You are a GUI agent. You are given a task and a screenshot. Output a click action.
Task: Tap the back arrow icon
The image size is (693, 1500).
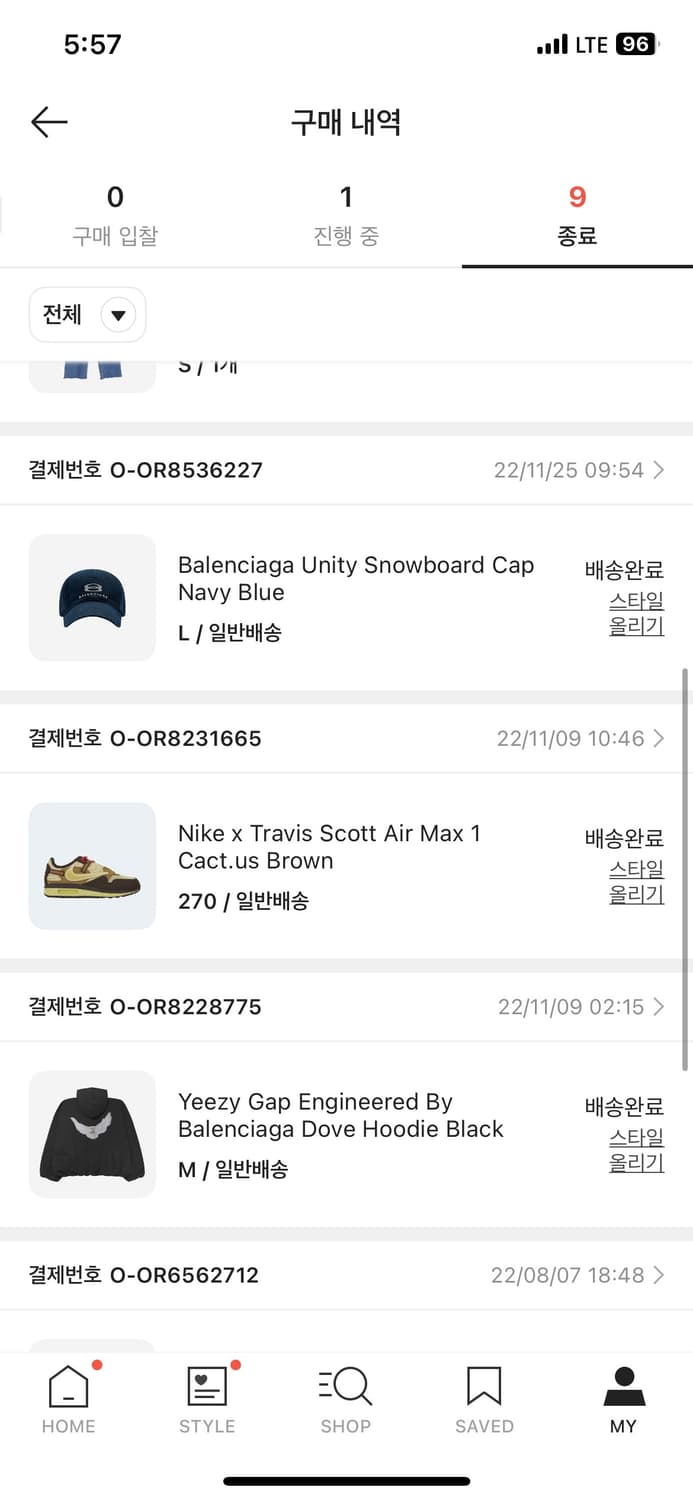(x=49, y=123)
